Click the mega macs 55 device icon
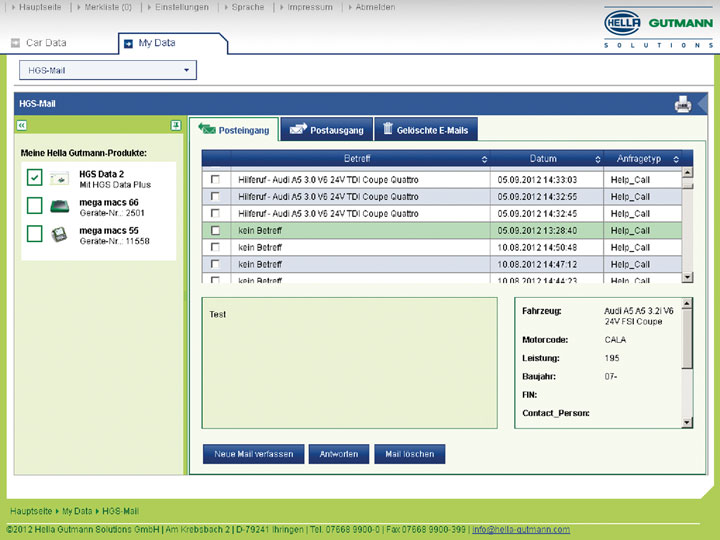This screenshot has height=540, width=720. 60,235
